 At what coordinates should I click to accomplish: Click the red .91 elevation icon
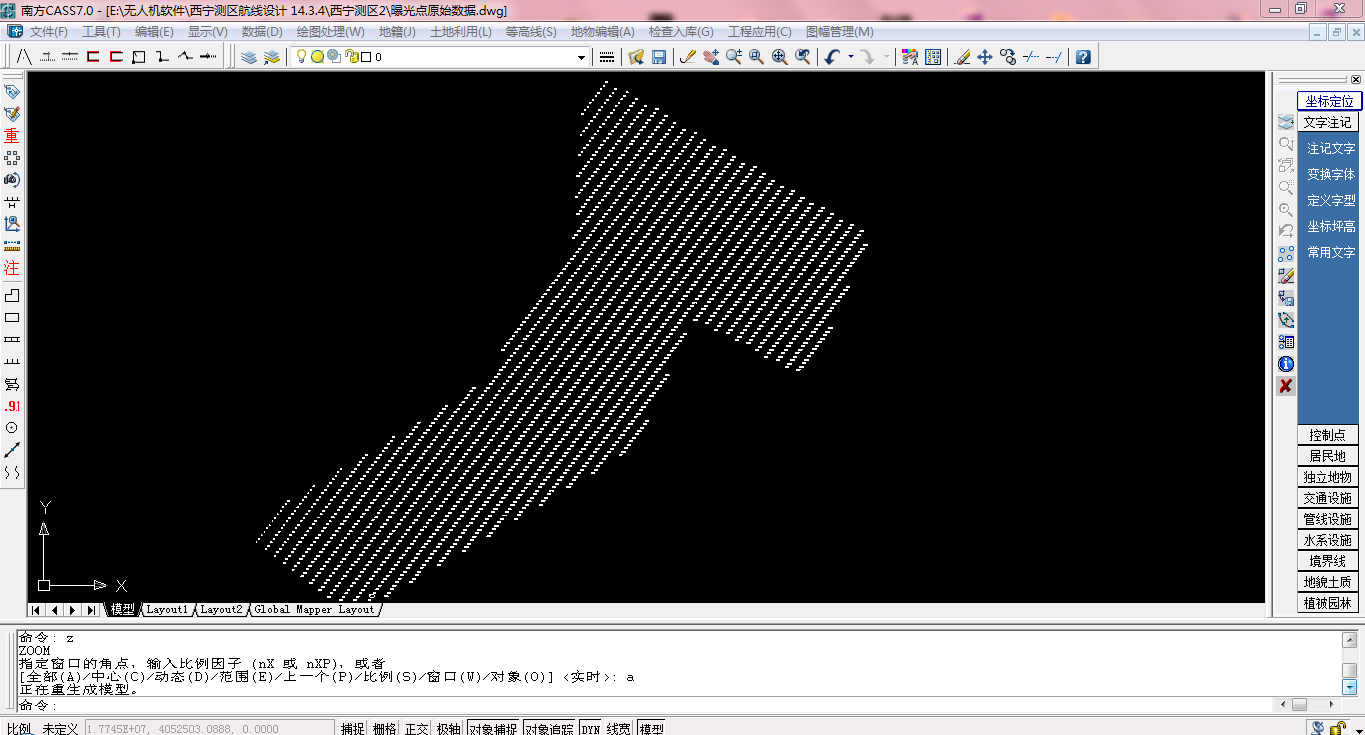tap(12, 406)
